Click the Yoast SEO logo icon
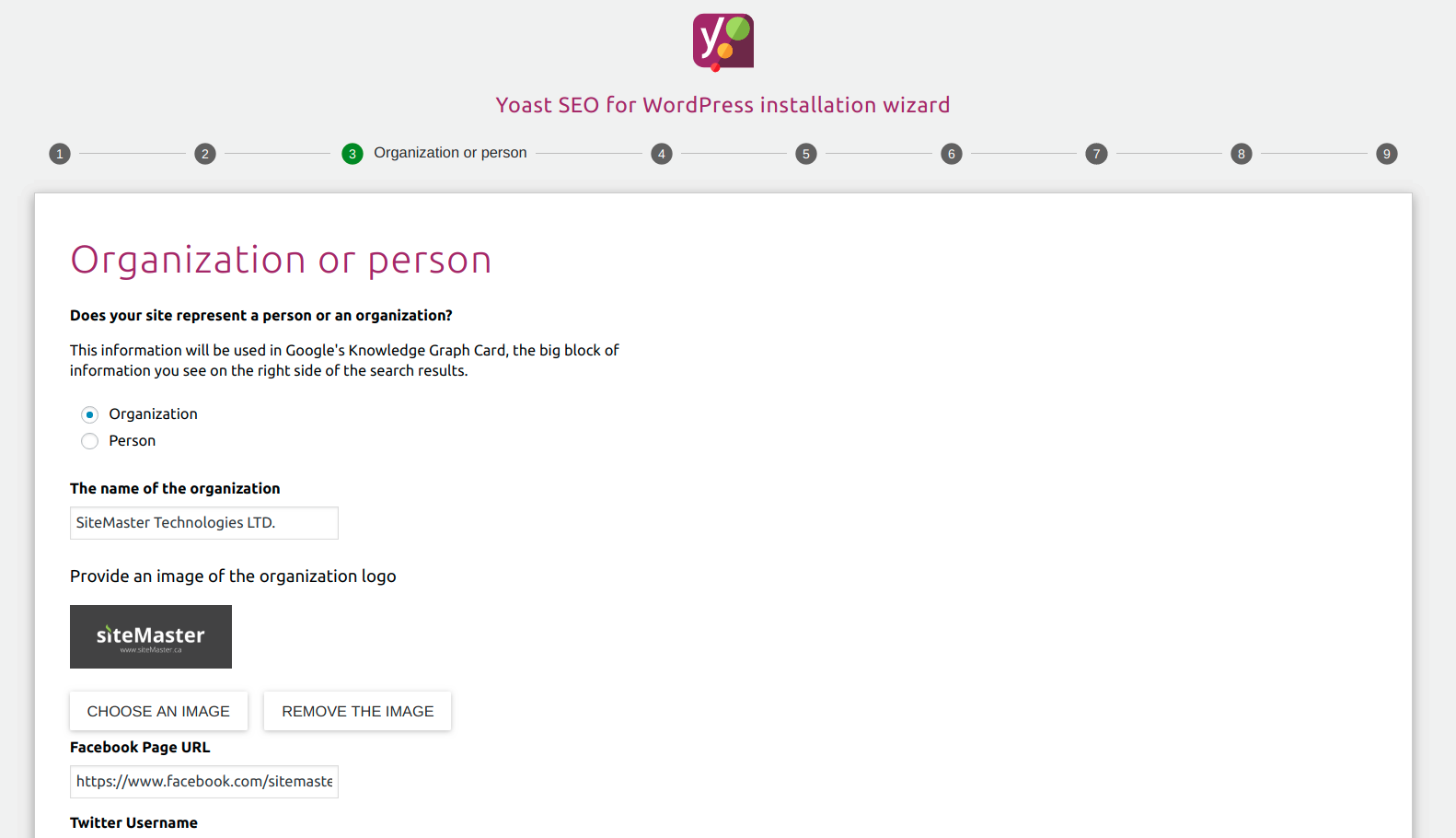 723,41
